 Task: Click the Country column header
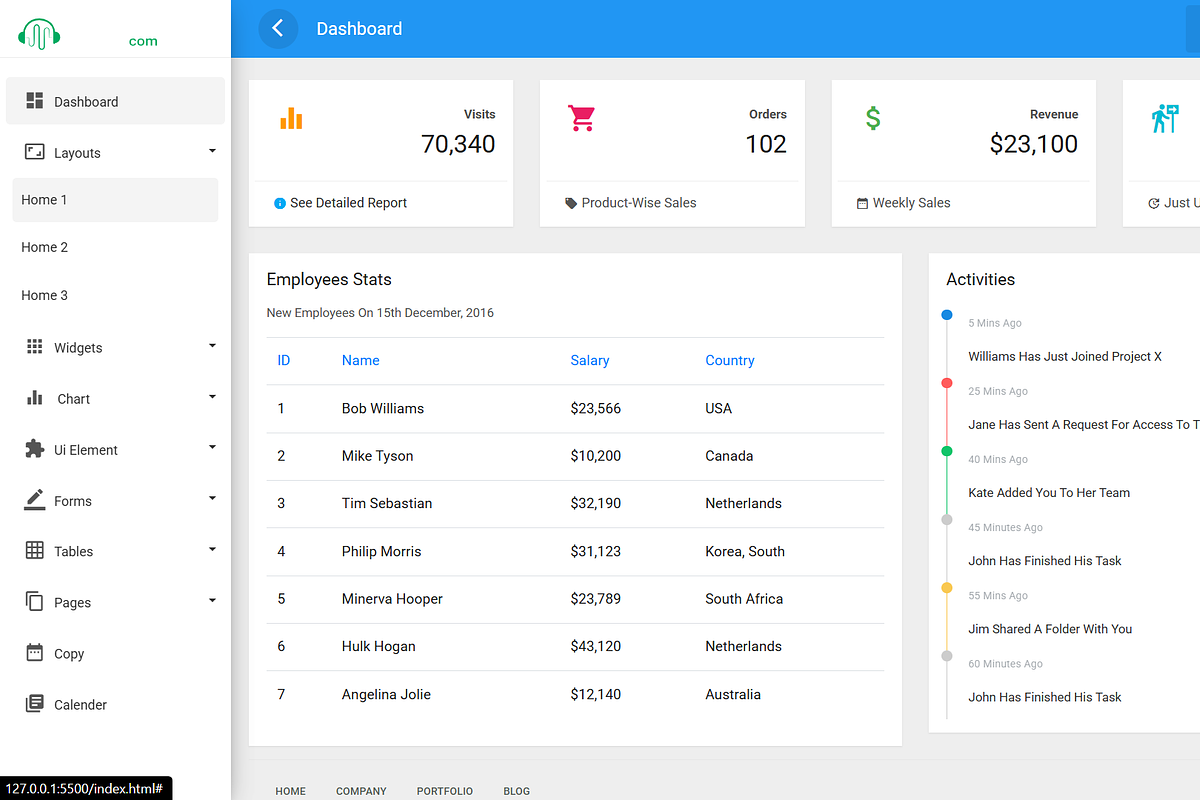tap(730, 360)
